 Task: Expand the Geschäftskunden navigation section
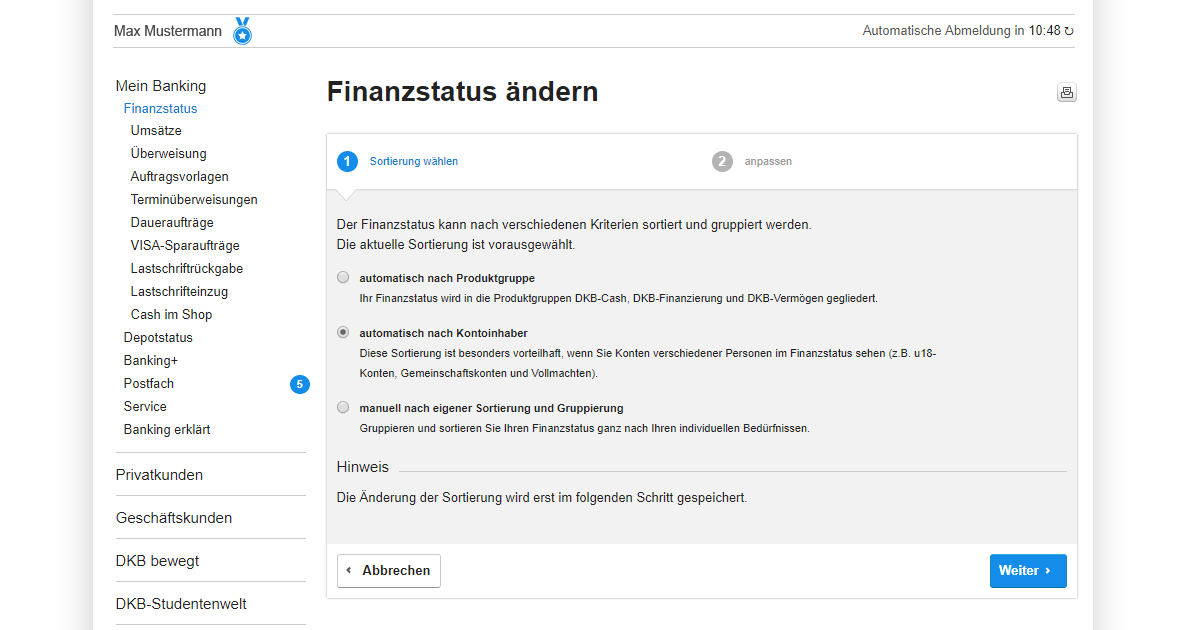174,518
